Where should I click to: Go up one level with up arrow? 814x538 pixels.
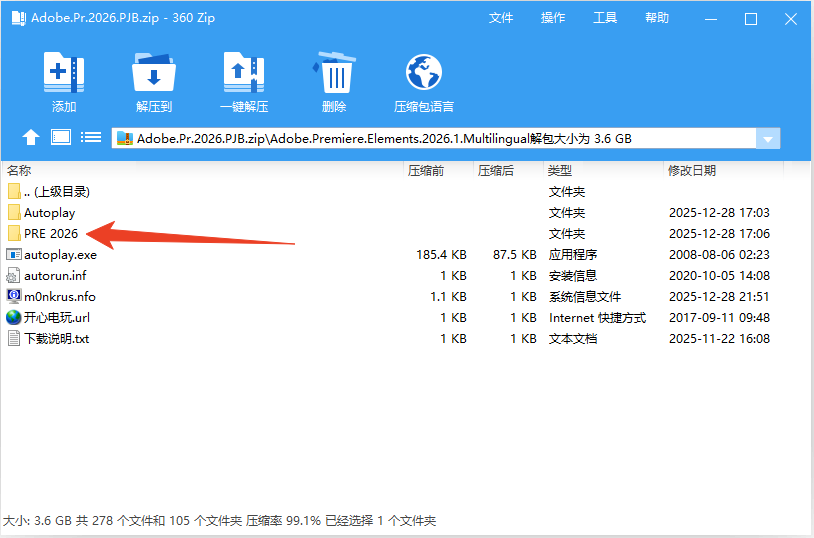(x=31, y=138)
